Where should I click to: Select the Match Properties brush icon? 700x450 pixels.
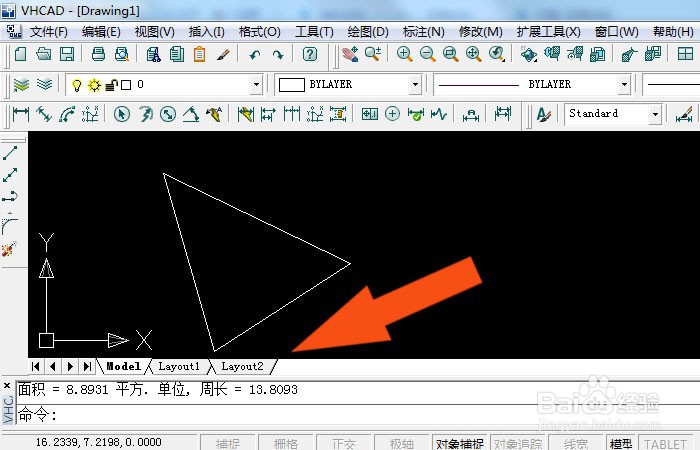click(x=223, y=54)
